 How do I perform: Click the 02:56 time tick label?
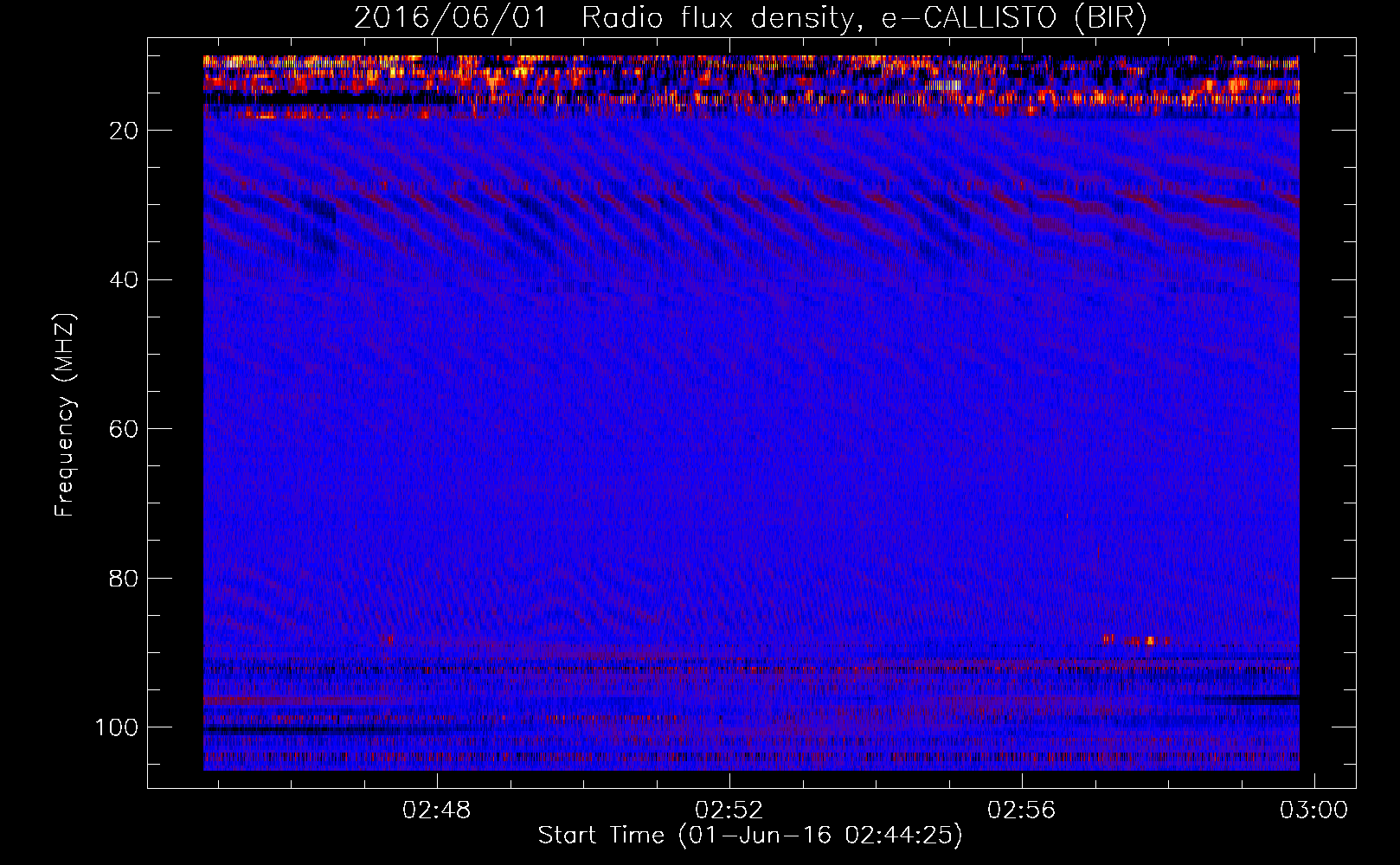coord(1022,811)
